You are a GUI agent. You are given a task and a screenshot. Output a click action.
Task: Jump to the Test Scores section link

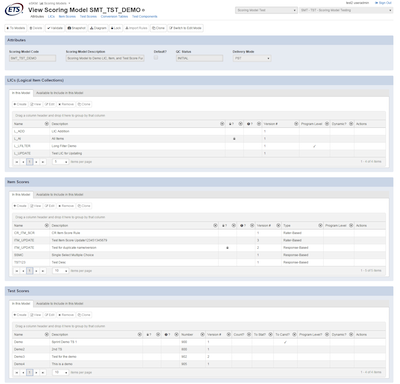click(x=88, y=16)
